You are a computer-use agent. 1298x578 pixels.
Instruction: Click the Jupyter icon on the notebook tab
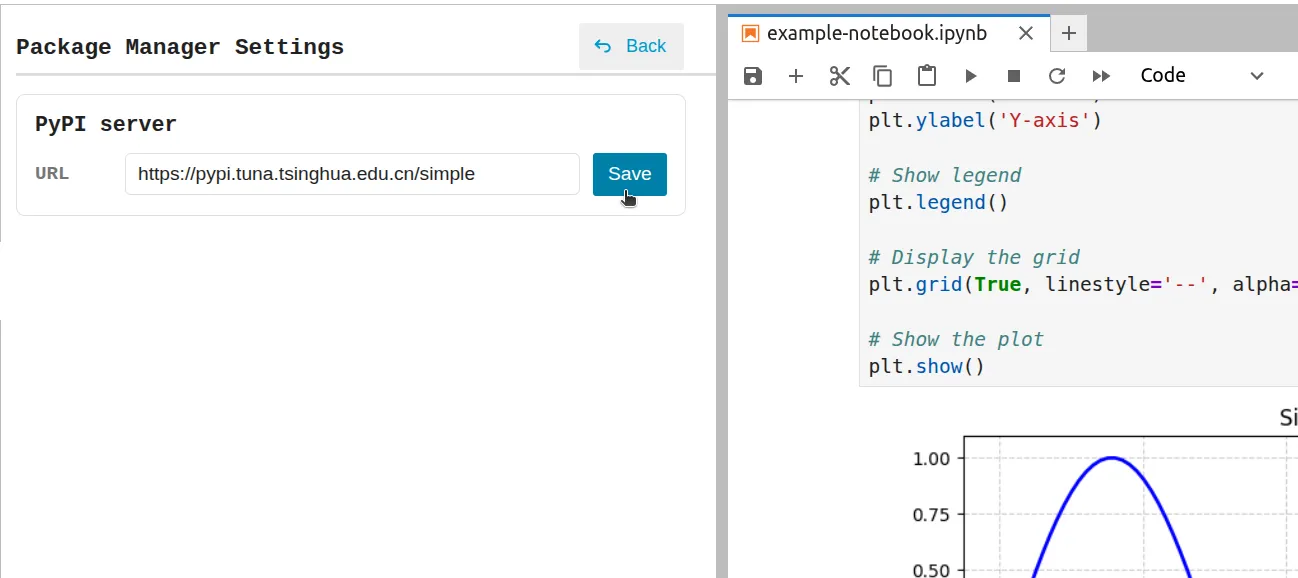[749, 33]
